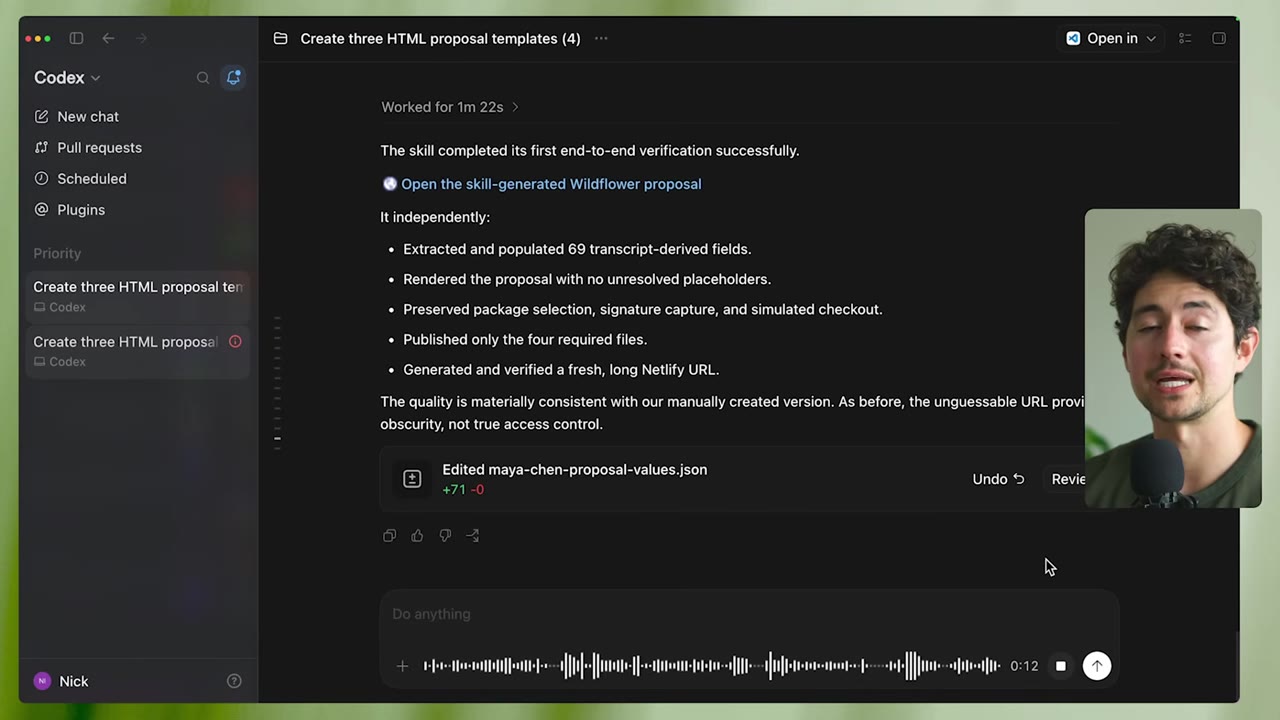Image resolution: width=1280 pixels, height=720 pixels.
Task: Click the list view icon in the top right
Action: tap(1185, 38)
